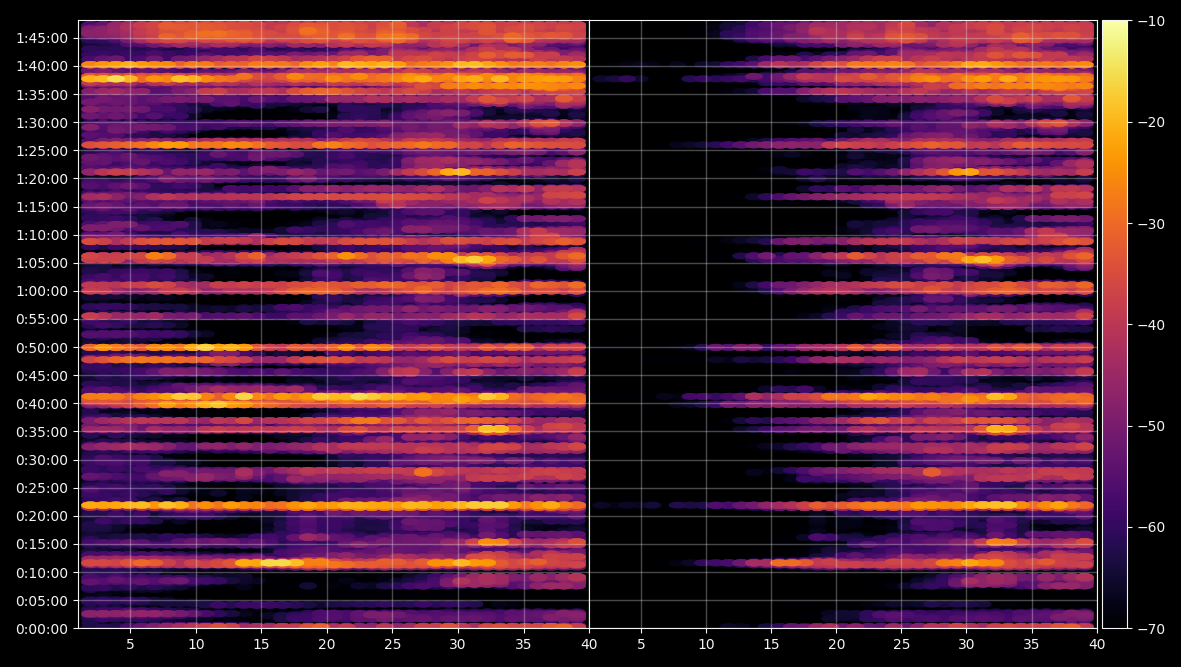Click x-axis label 40 between the two heatmaps

coord(589,644)
